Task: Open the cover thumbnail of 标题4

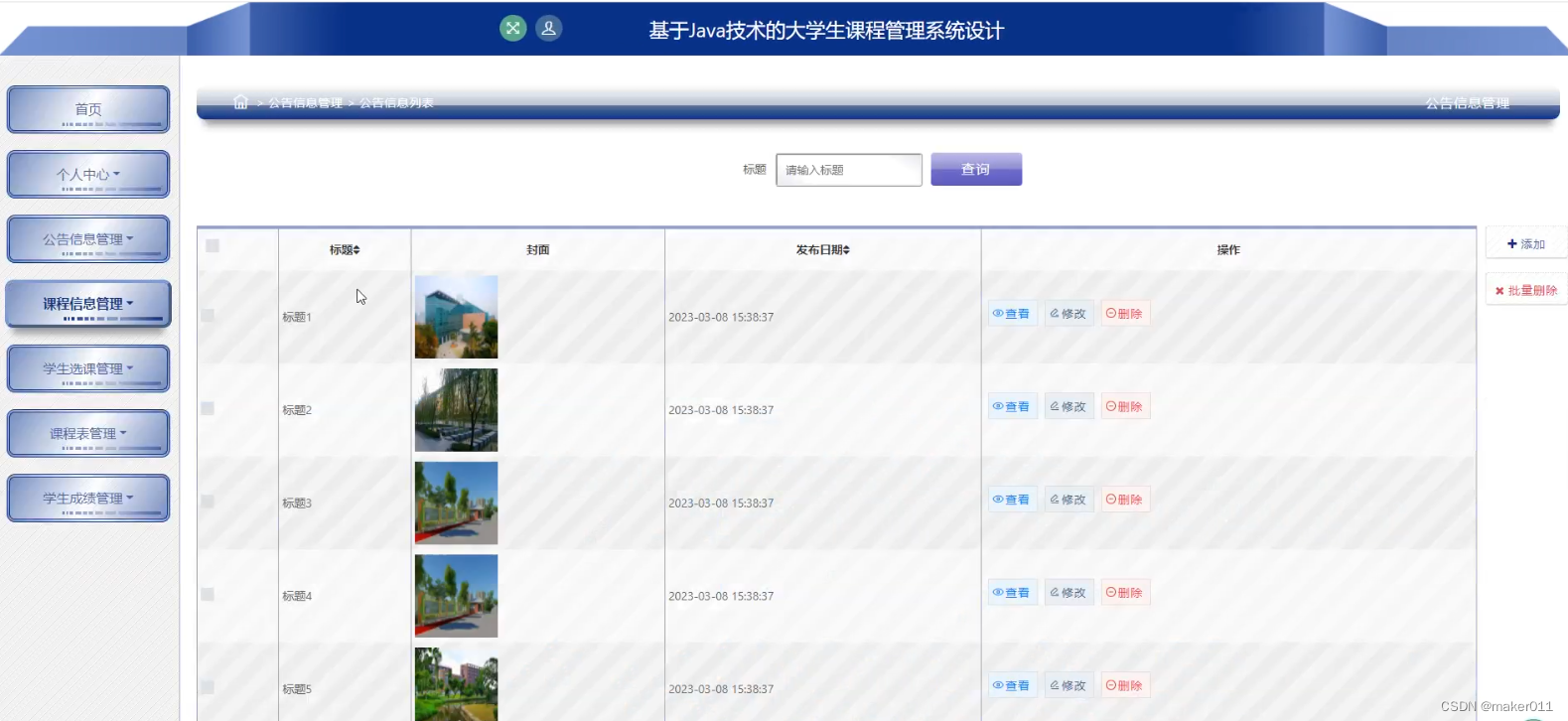Action: pyautogui.click(x=456, y=596)
